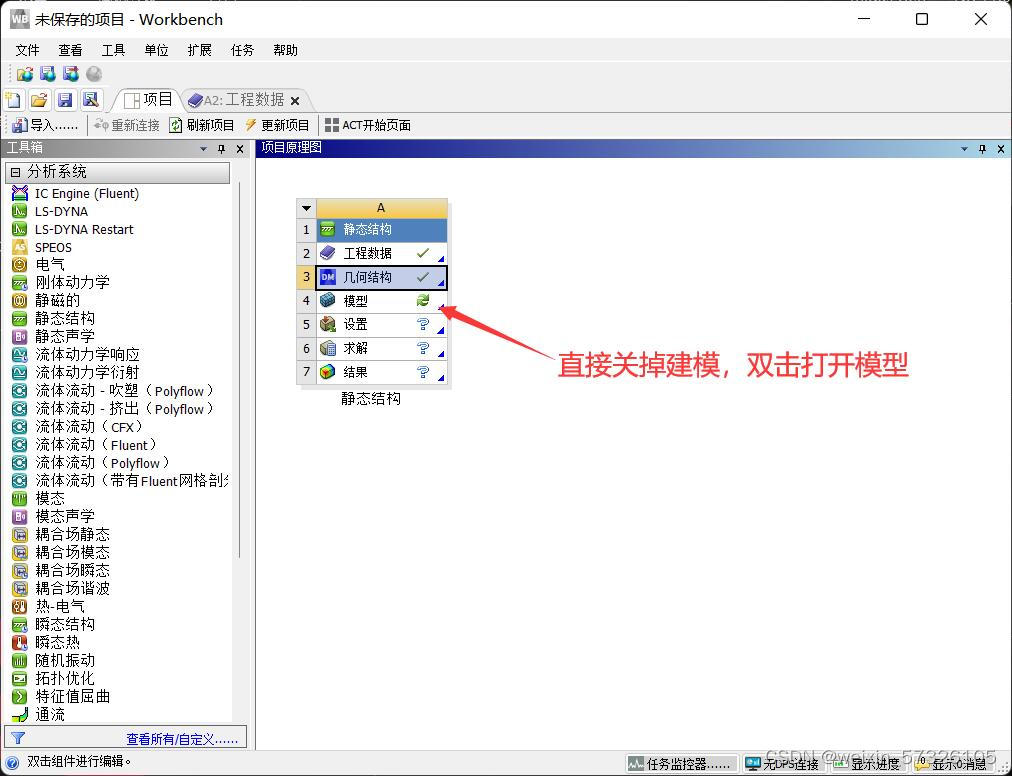1012x776 pixels.
Task: Open the ACT开始页面 start page
Action: (367, 125)
